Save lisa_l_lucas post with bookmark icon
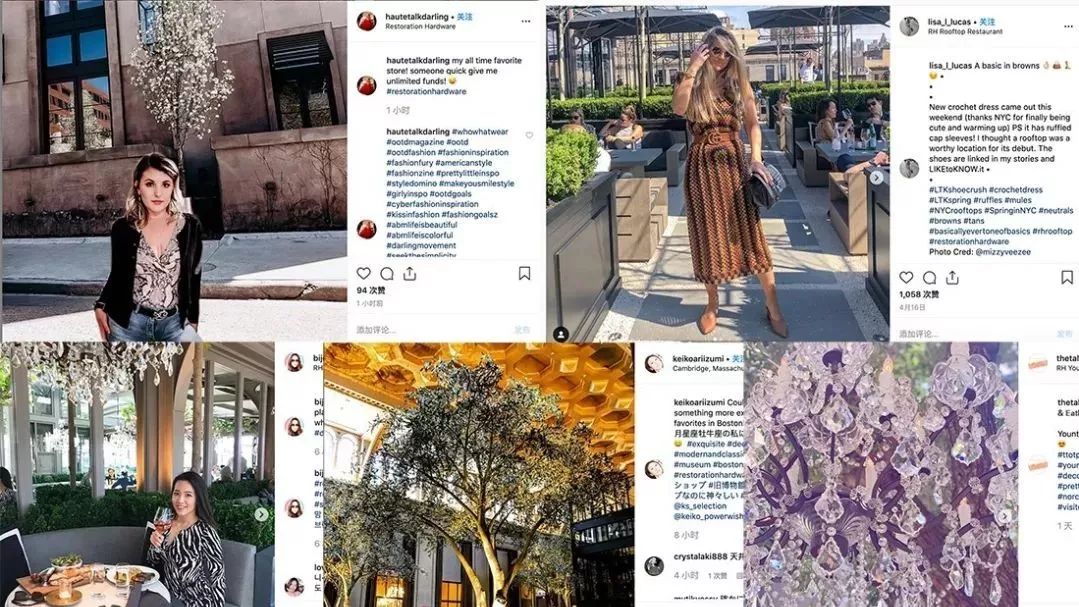 click(x=1067, y=277)
